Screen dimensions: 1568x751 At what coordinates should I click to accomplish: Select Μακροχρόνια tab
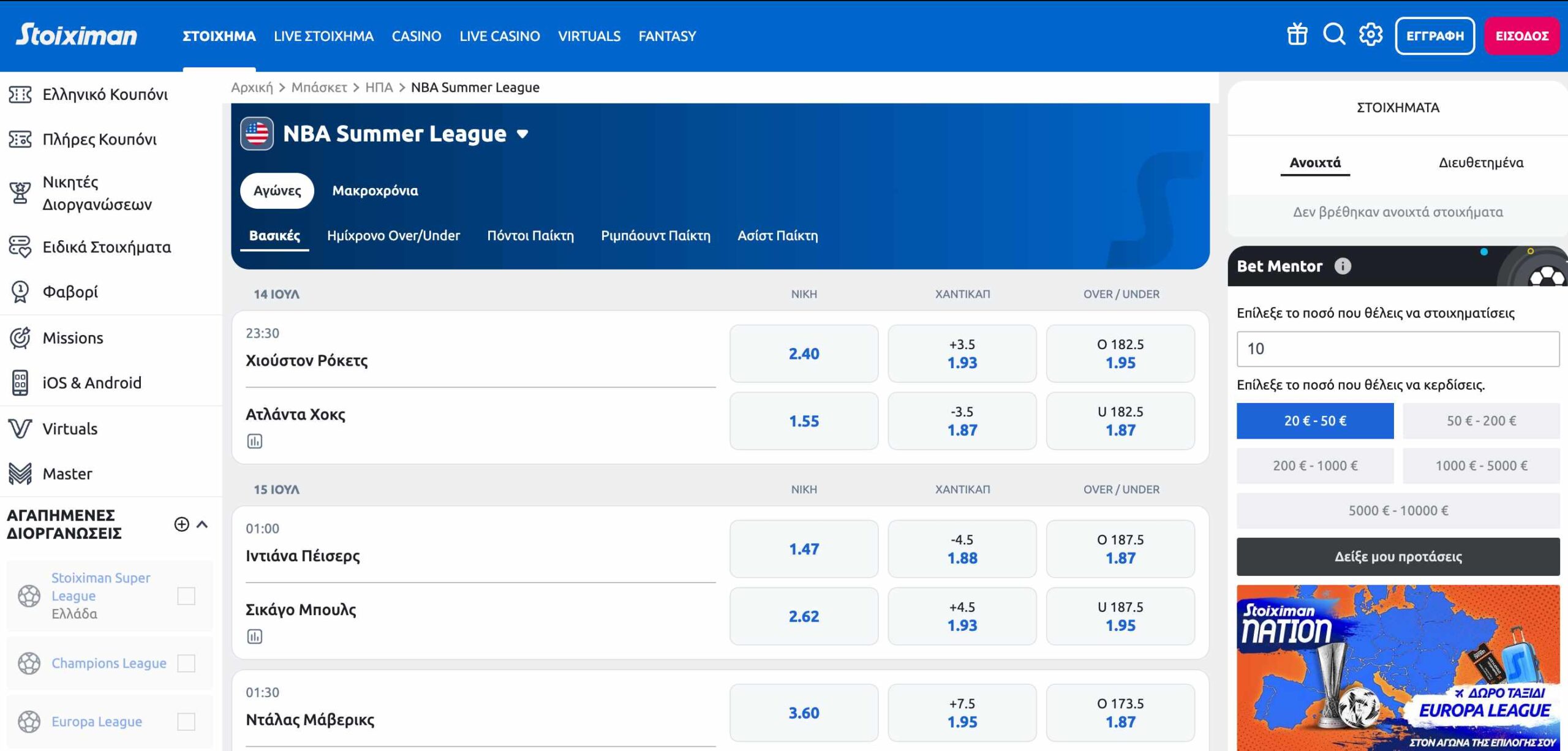click(375, 191)
